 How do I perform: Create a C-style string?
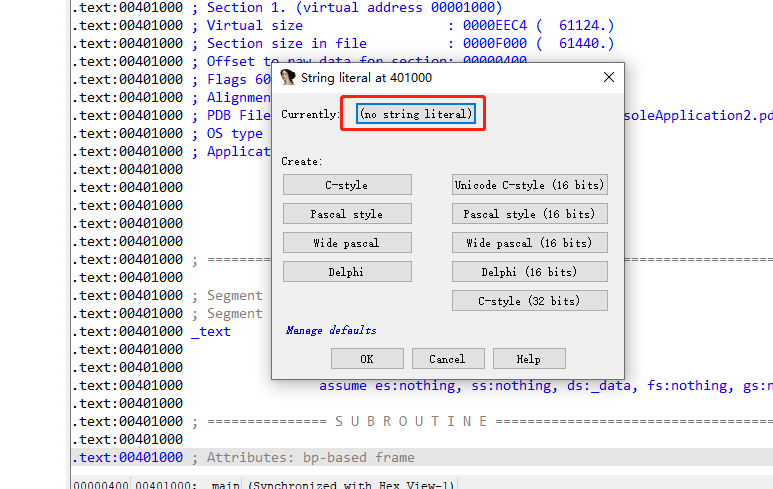click(x=347, y=185)
